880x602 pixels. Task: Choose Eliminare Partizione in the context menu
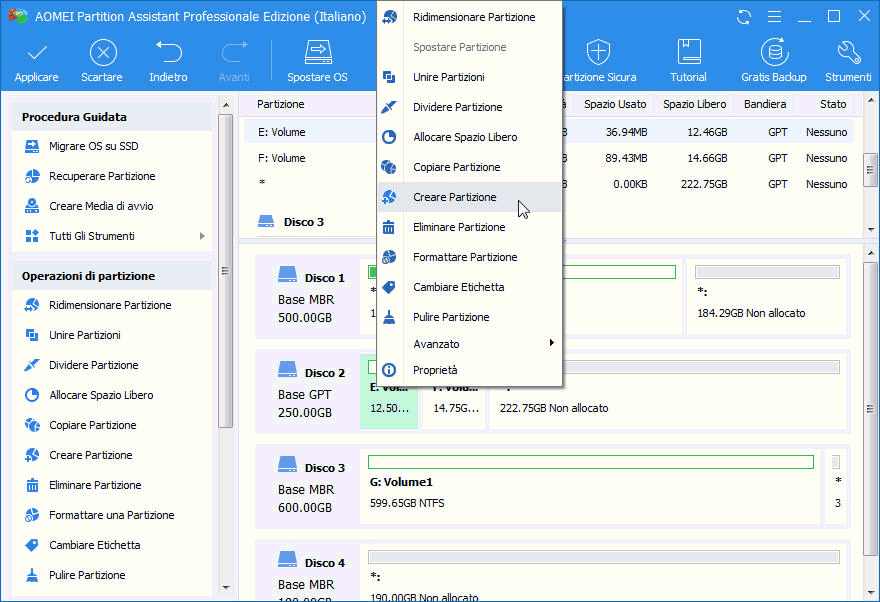point(470,227)
